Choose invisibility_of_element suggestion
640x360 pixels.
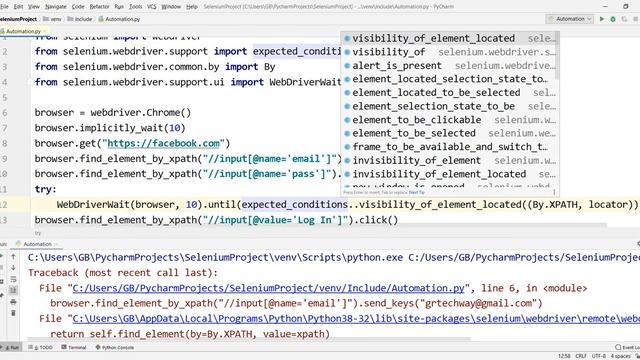[x=450, y=160]
